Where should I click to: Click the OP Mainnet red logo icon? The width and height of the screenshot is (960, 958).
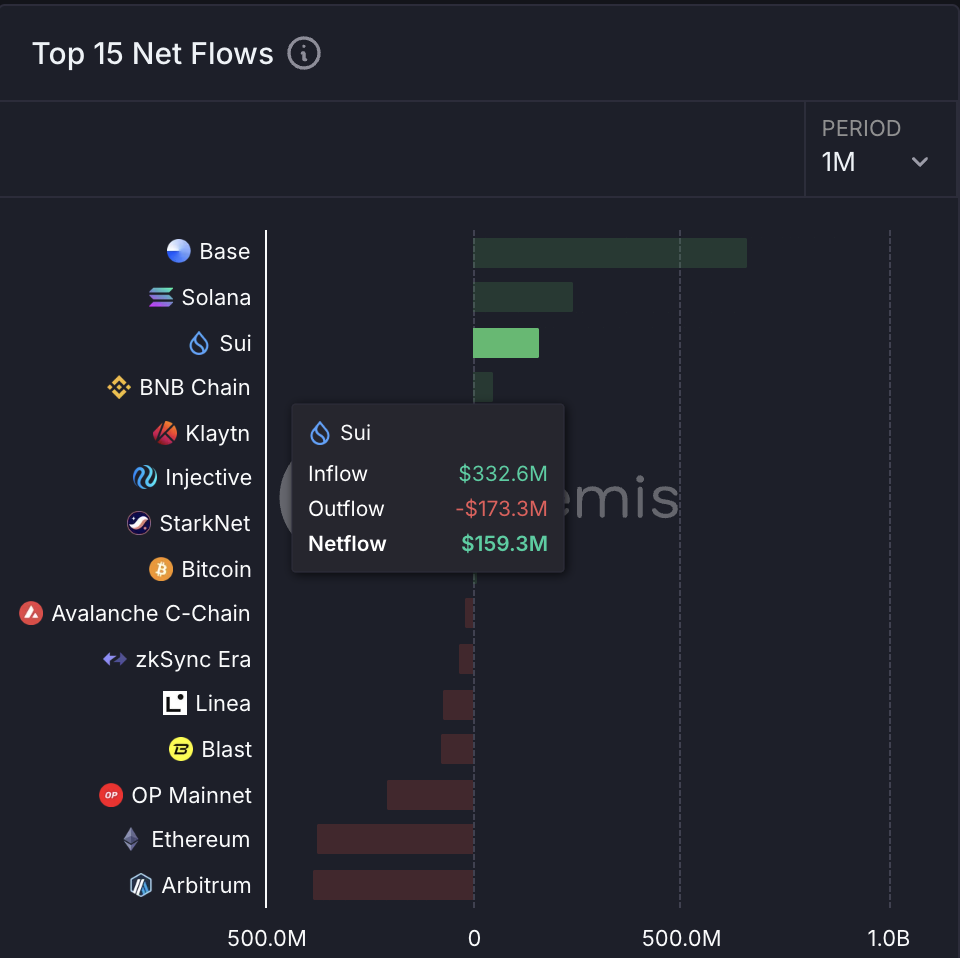[x=111, y=795]
